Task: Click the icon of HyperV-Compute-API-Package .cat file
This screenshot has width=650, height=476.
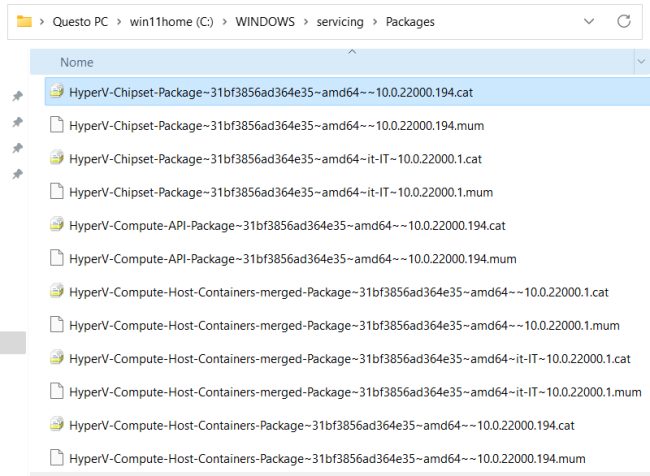Action: [57, 225]
